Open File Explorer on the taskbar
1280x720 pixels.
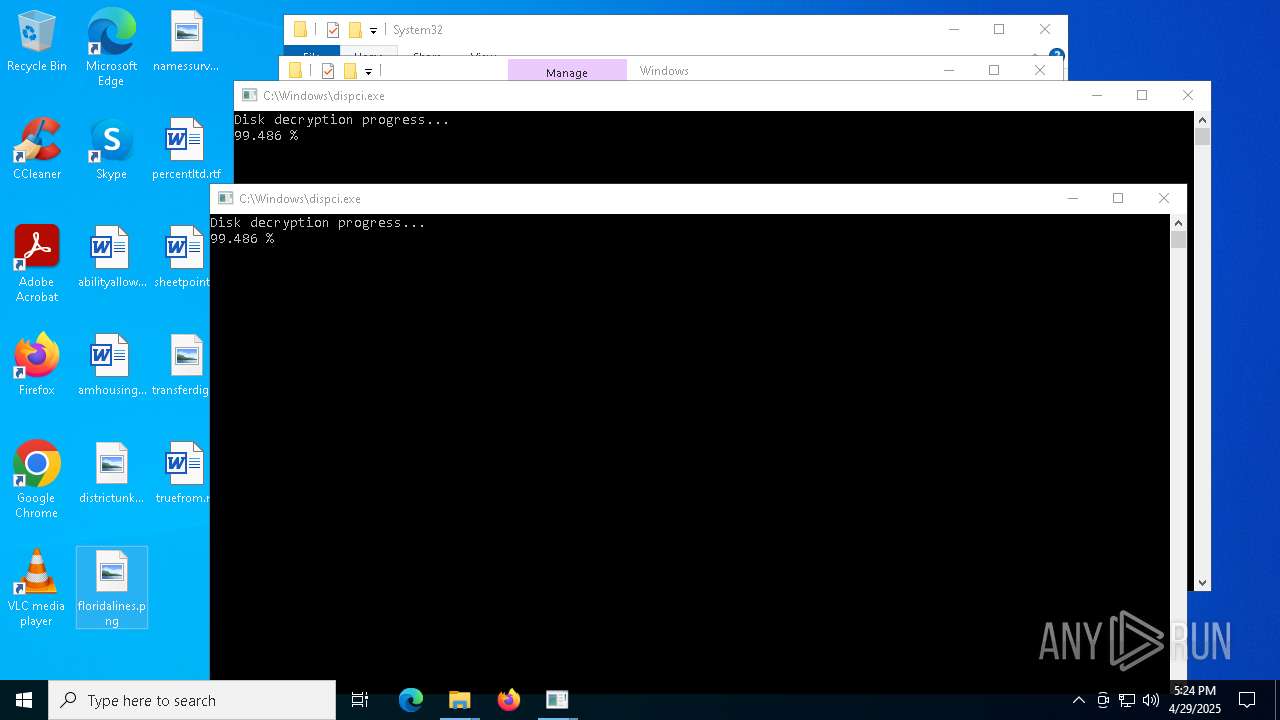459,700
